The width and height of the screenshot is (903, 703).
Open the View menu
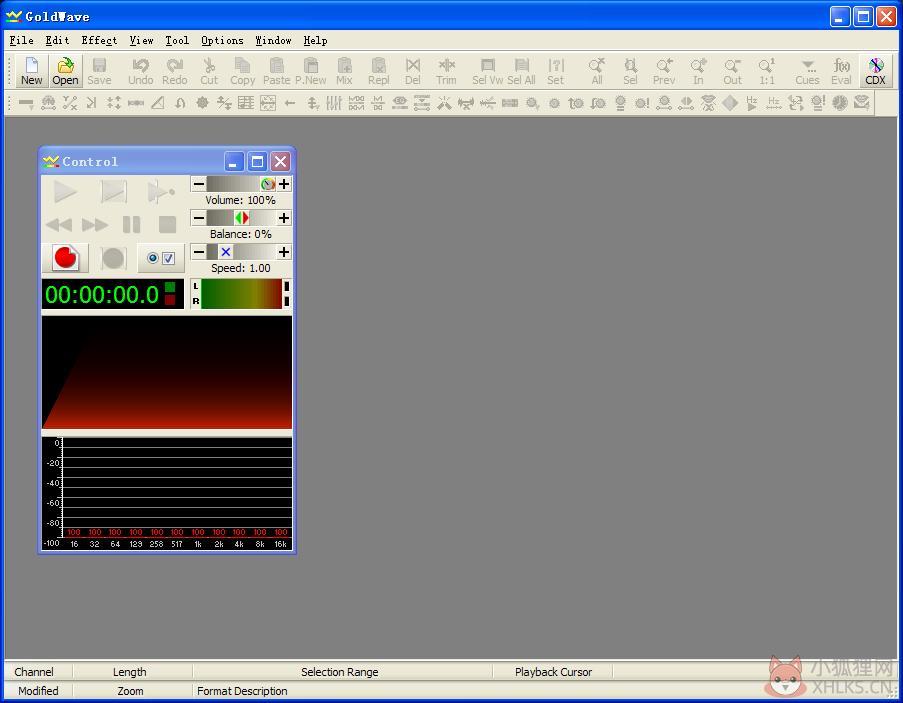141,40
